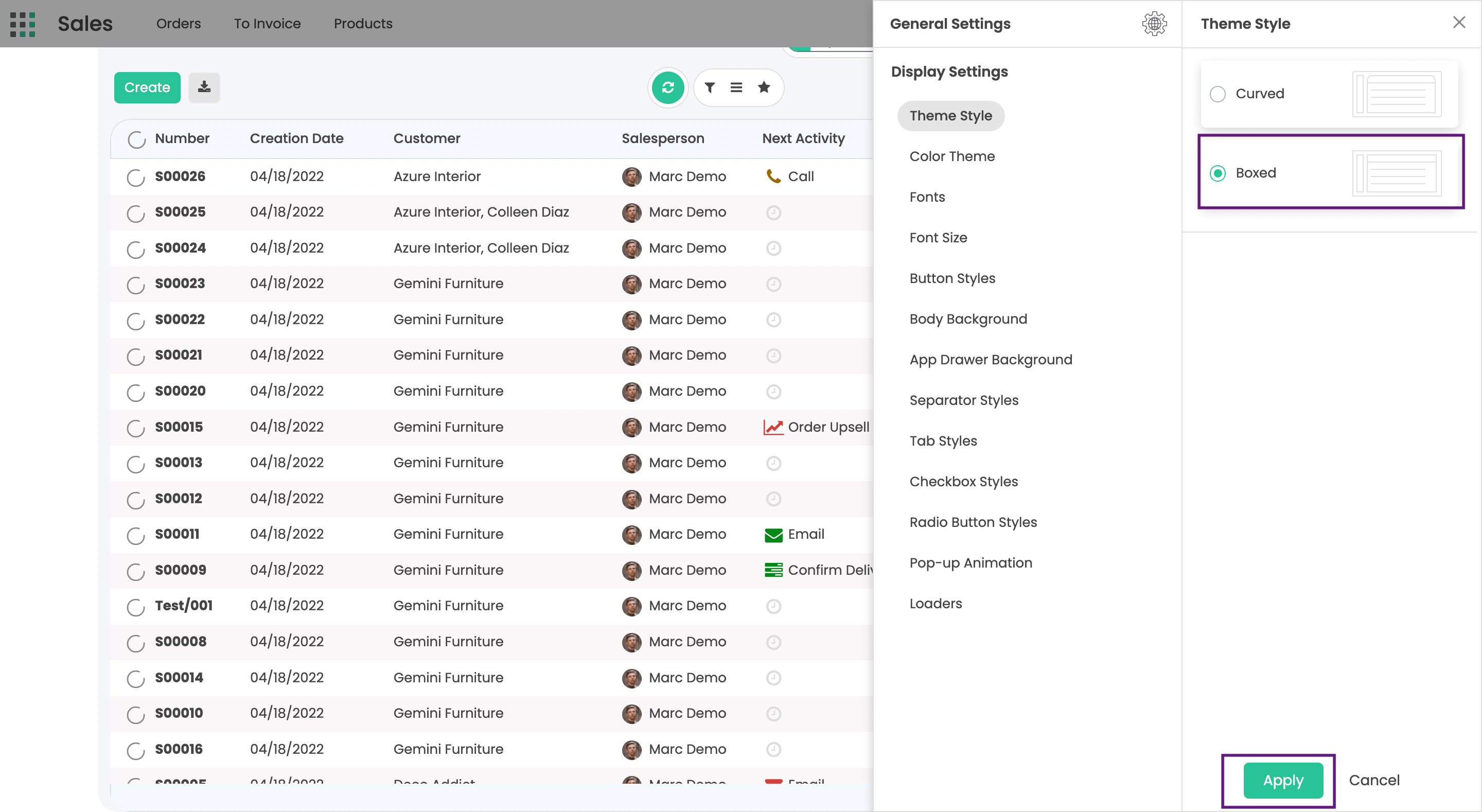Open the Orders menu
This screenshot has width=1482, height=812.
coord(179,24)
